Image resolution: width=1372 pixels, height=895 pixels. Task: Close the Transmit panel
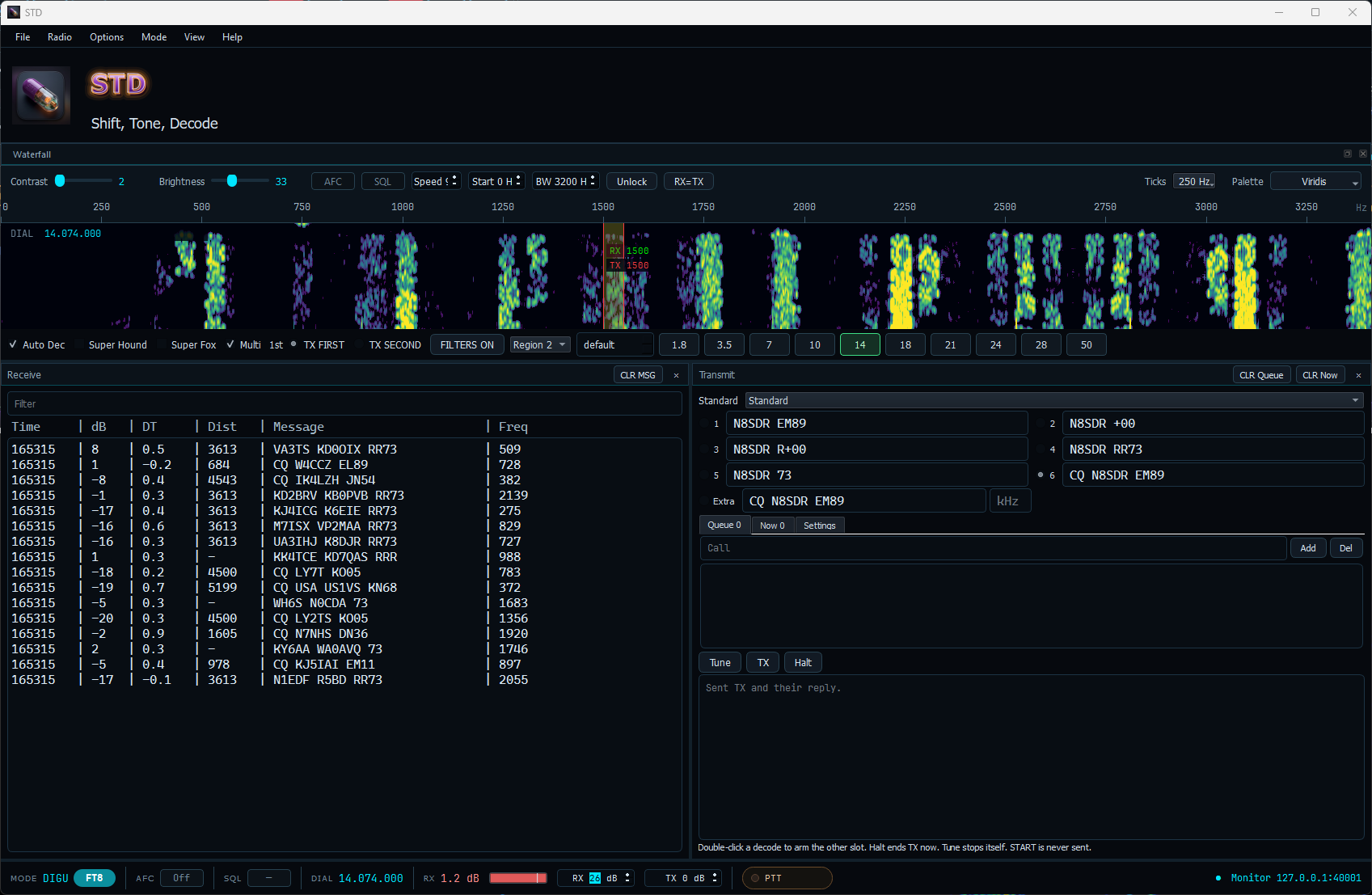click(x=1358, y=375)
